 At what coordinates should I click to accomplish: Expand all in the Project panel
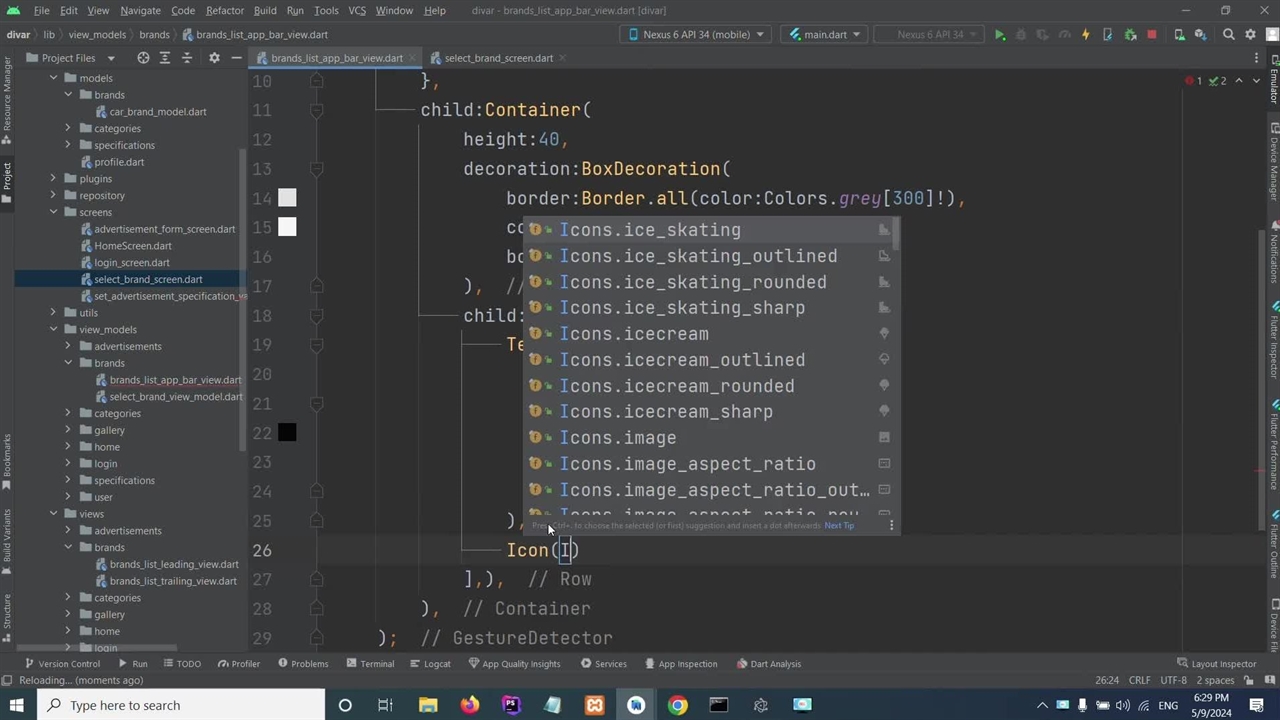coord(165,58)
